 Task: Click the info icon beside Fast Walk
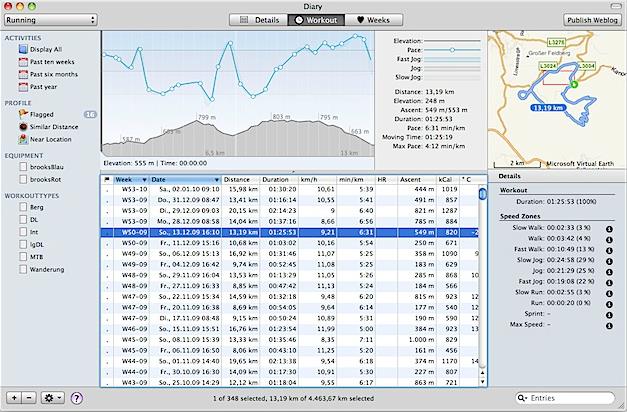[x=609, y=251]
